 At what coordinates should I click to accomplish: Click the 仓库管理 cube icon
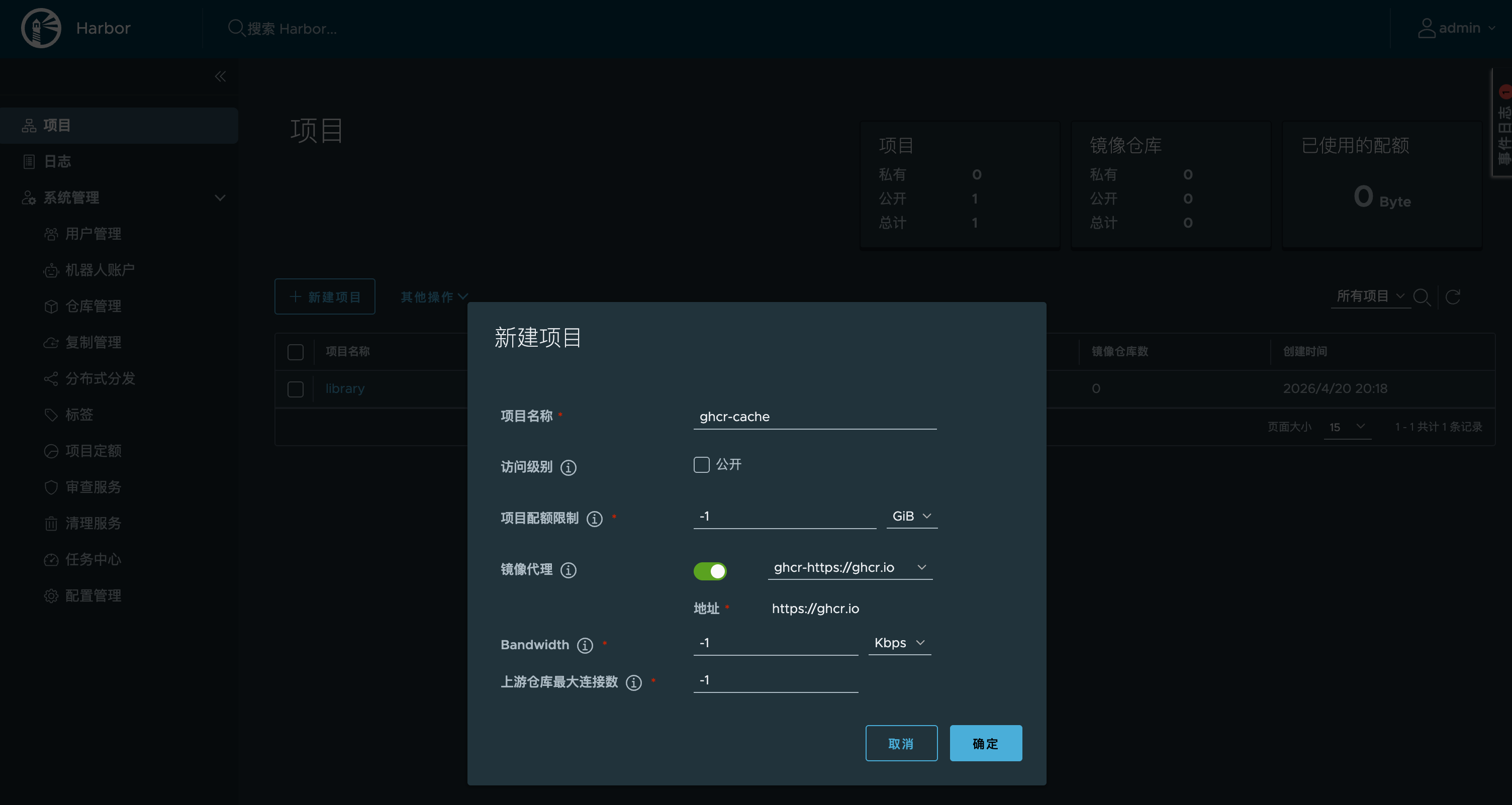(51, 307)
